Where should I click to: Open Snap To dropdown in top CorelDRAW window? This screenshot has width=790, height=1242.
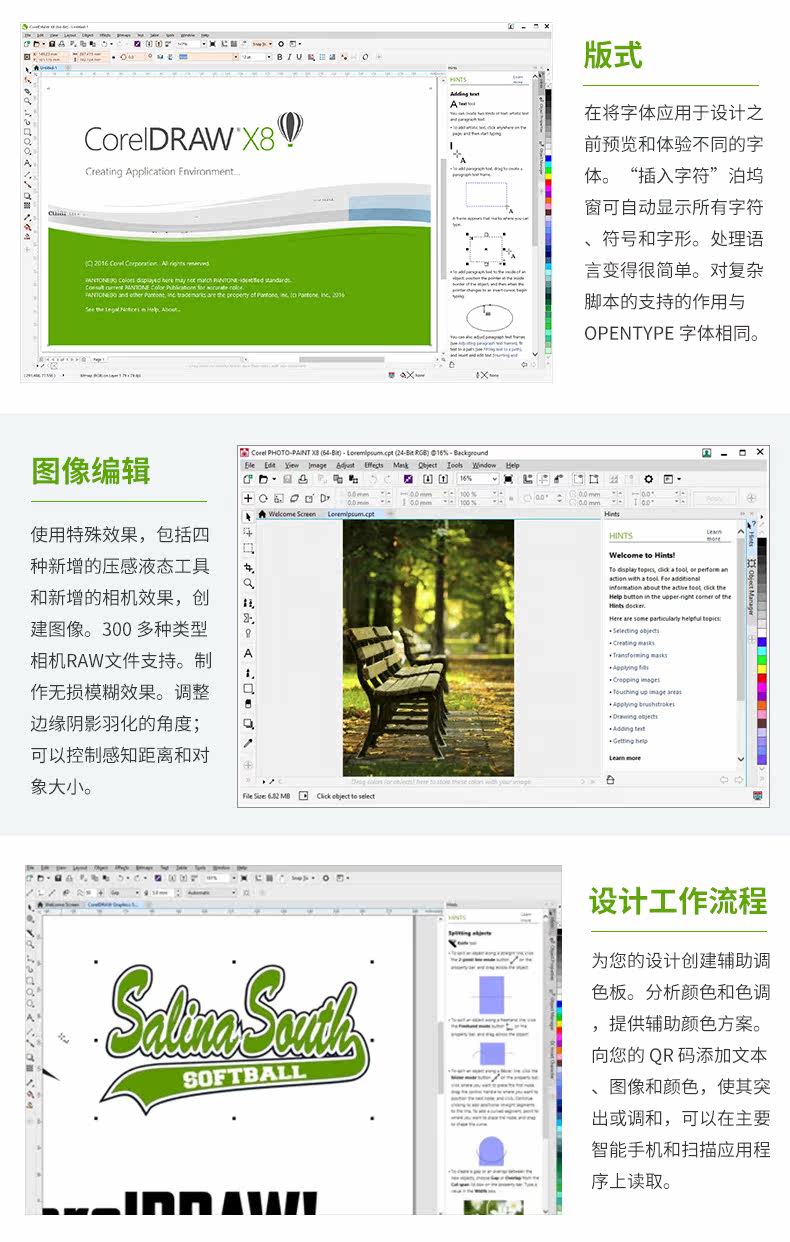click(x=262, y=44)
